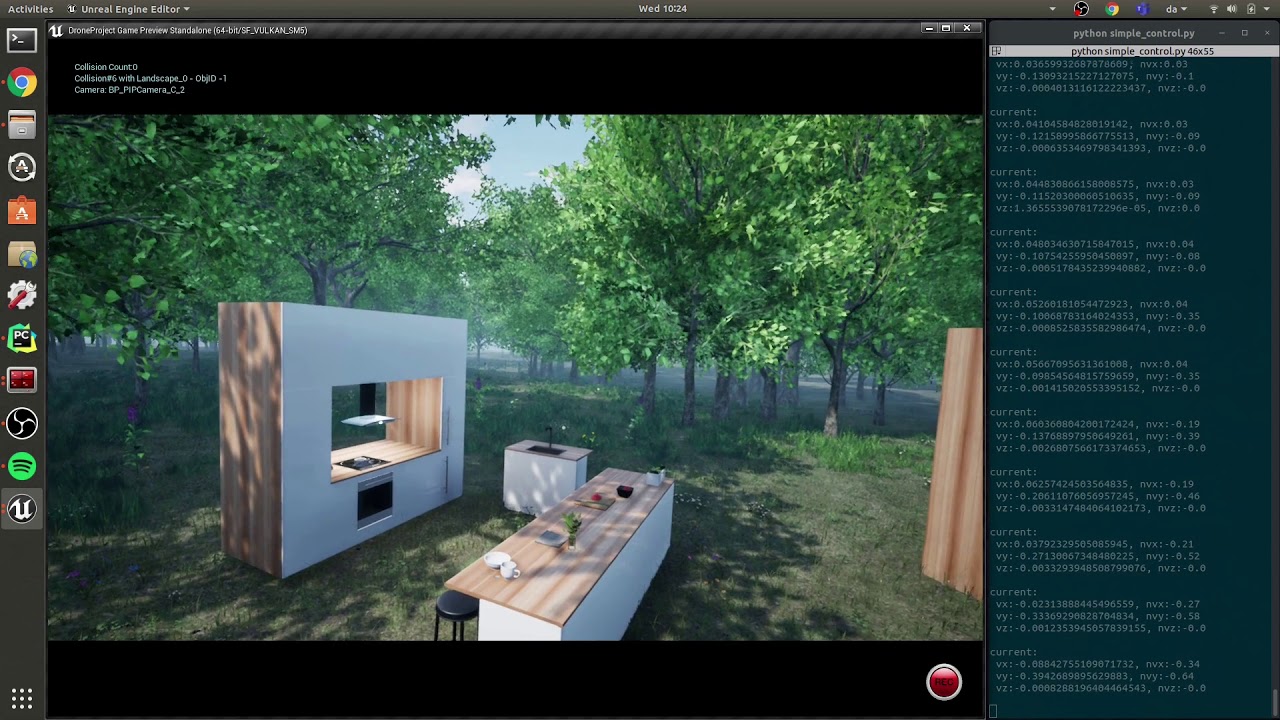Open the Activities overview

pos(30,9)
